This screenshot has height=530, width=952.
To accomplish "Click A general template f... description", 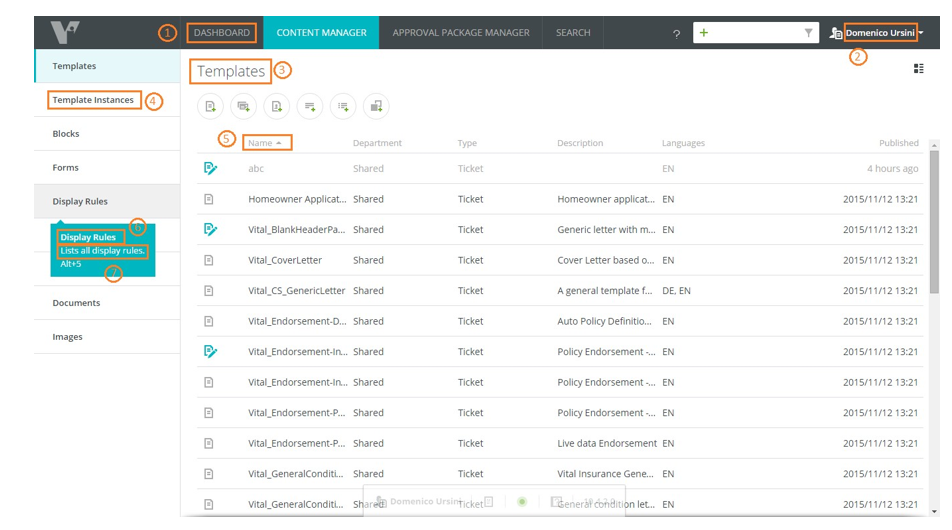I will click(x=604, y=291).
